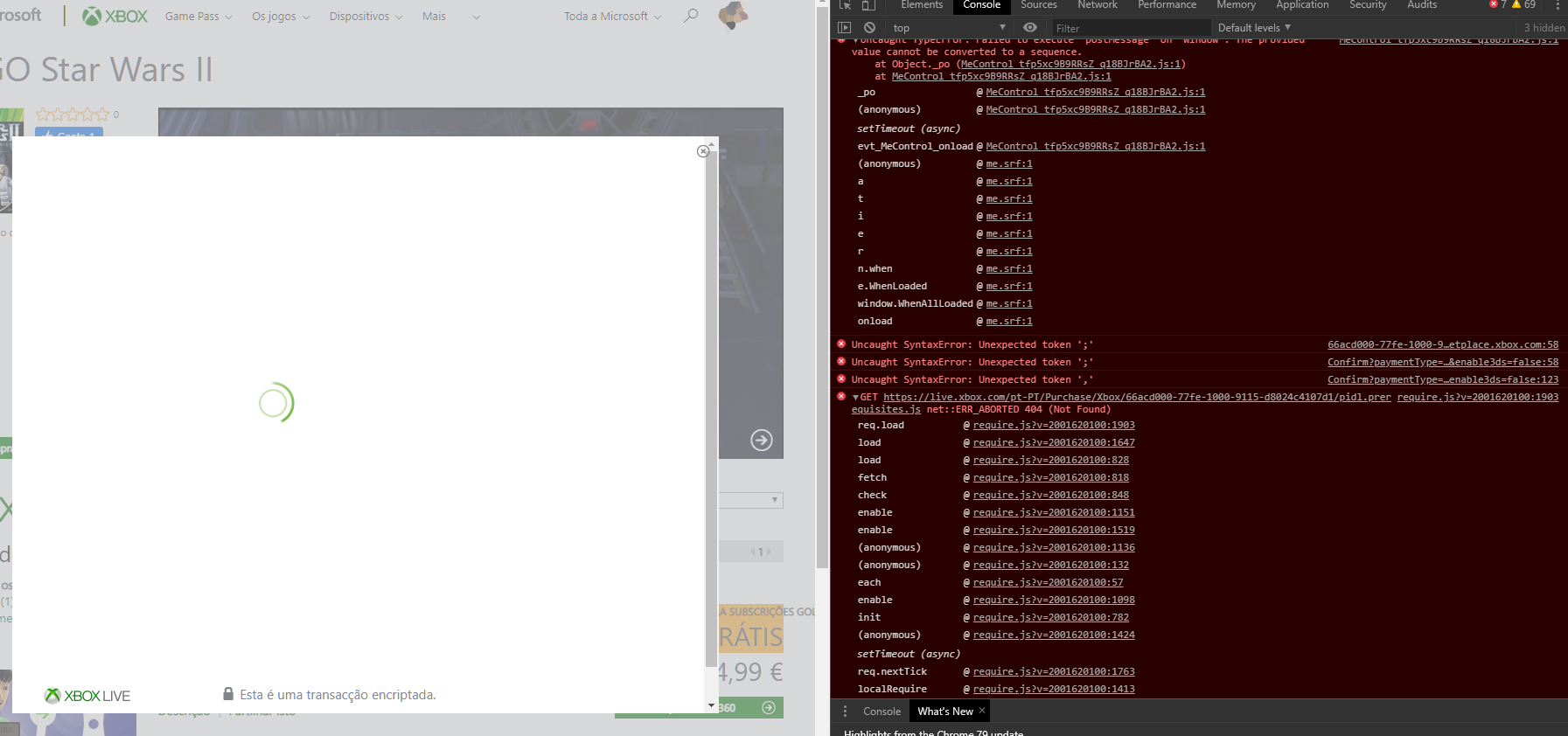Switch to the Elements tab
1568x736 pixels.
pos(922,5)
